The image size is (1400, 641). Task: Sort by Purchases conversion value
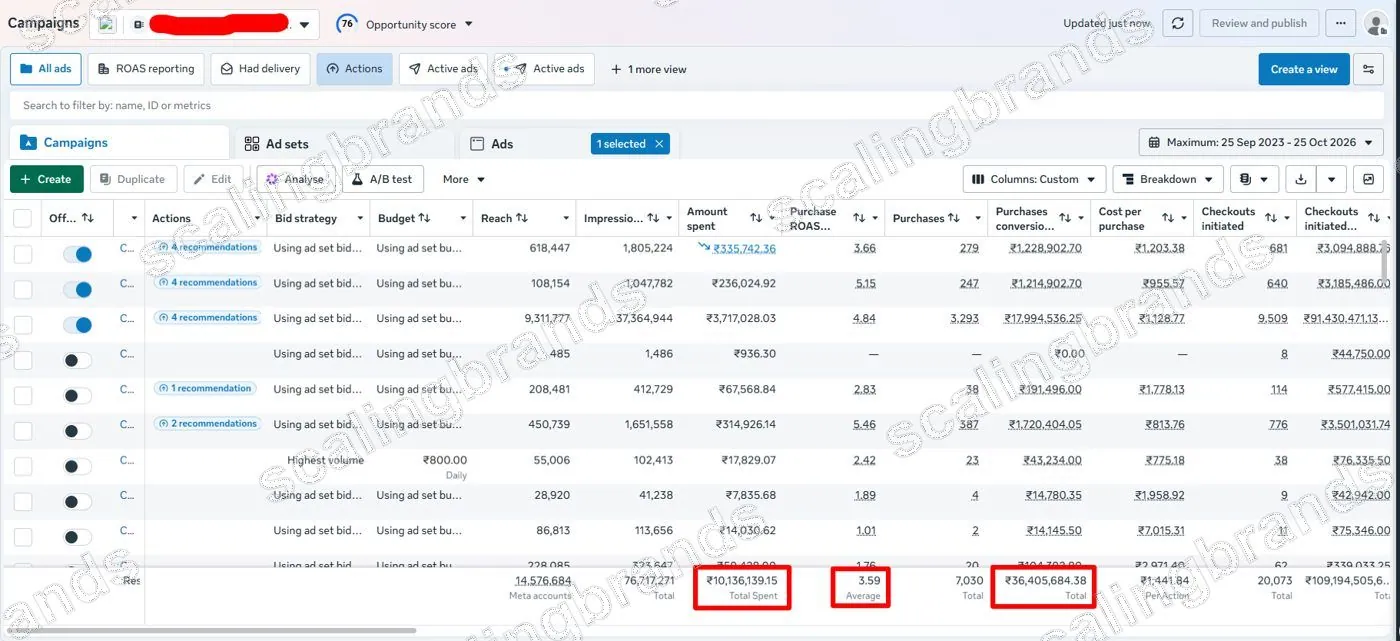pos(1065,218)
